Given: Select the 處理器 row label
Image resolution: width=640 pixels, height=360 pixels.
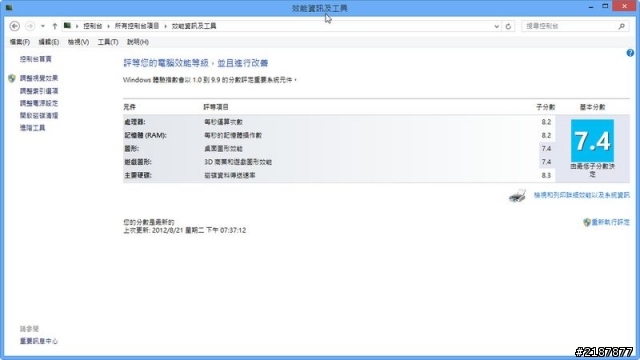Looking at the screenshot, I should 135,122.
